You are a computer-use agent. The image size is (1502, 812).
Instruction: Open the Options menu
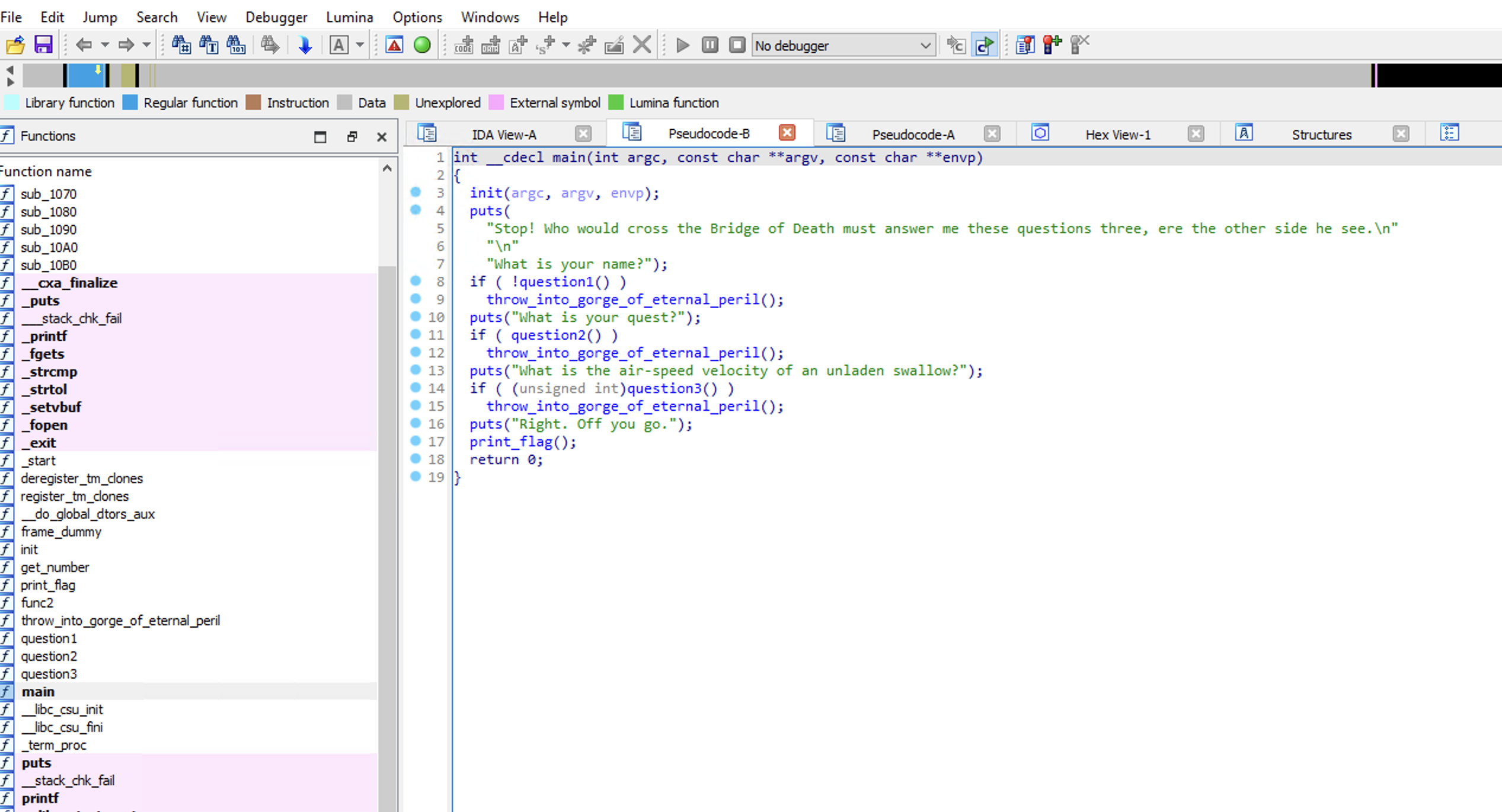417,17
